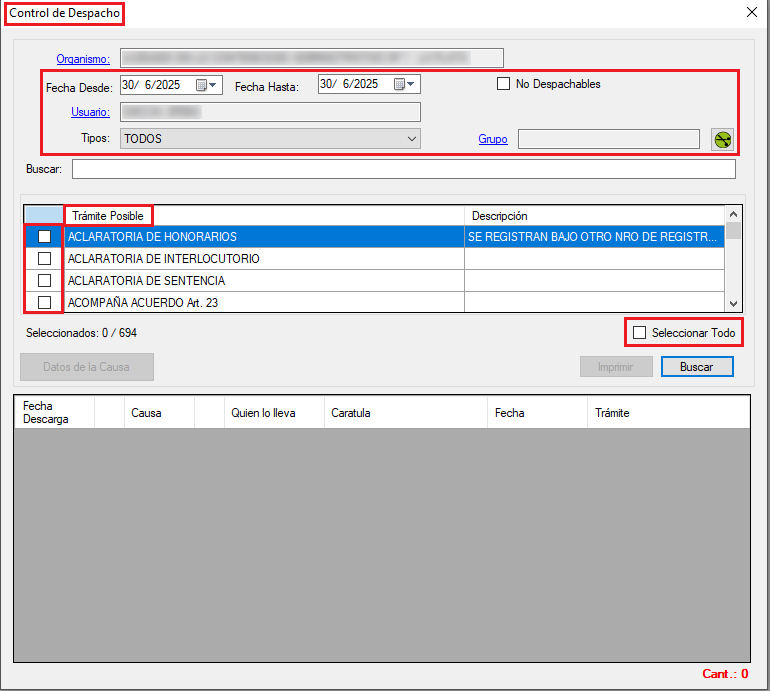Check the Seleccionar Todo checkbox
770x691 pixels.
tap(640, 332)
